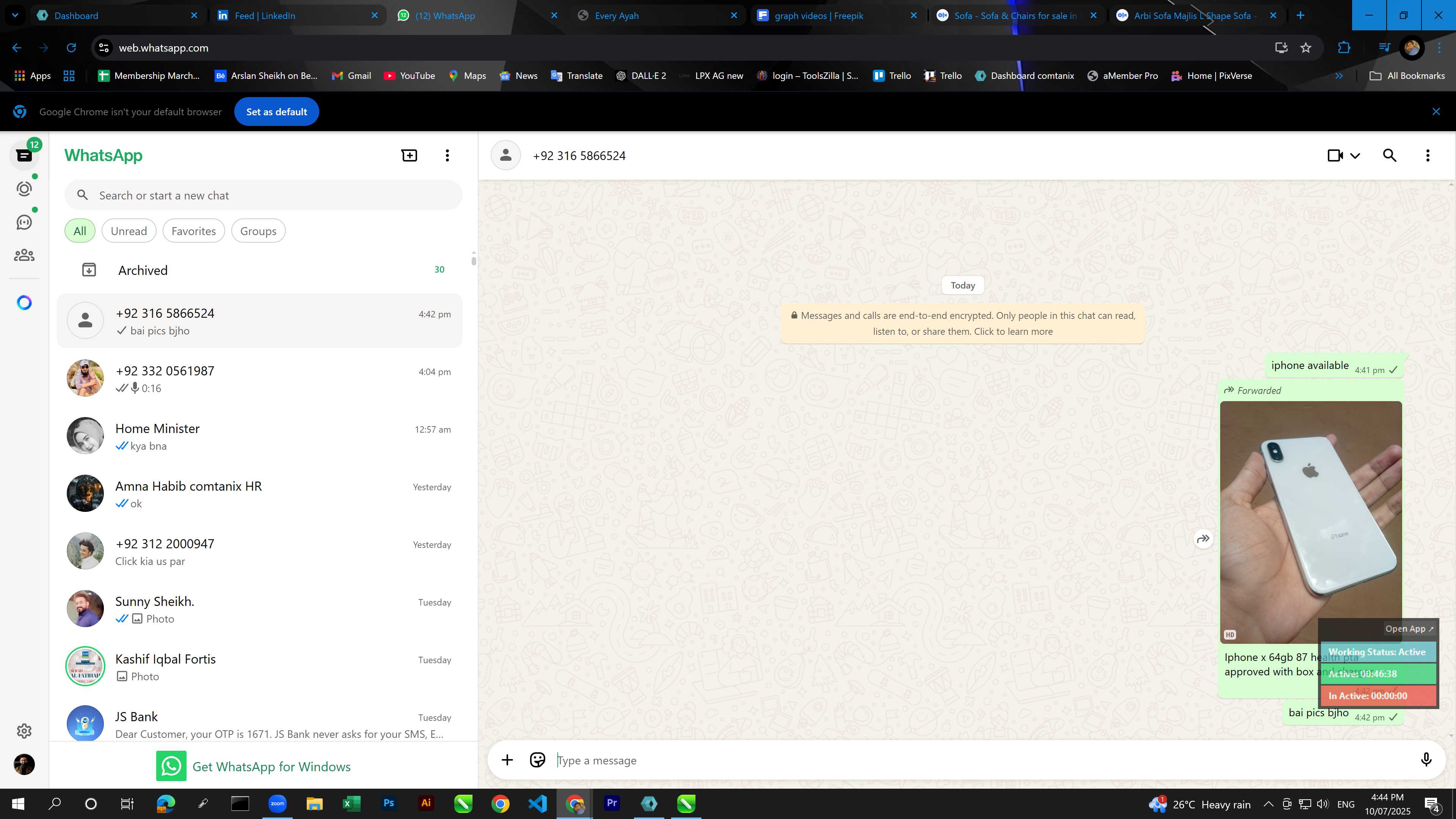Click the chat list scrollbar
1456x819 pixels.
click(474, 260)
